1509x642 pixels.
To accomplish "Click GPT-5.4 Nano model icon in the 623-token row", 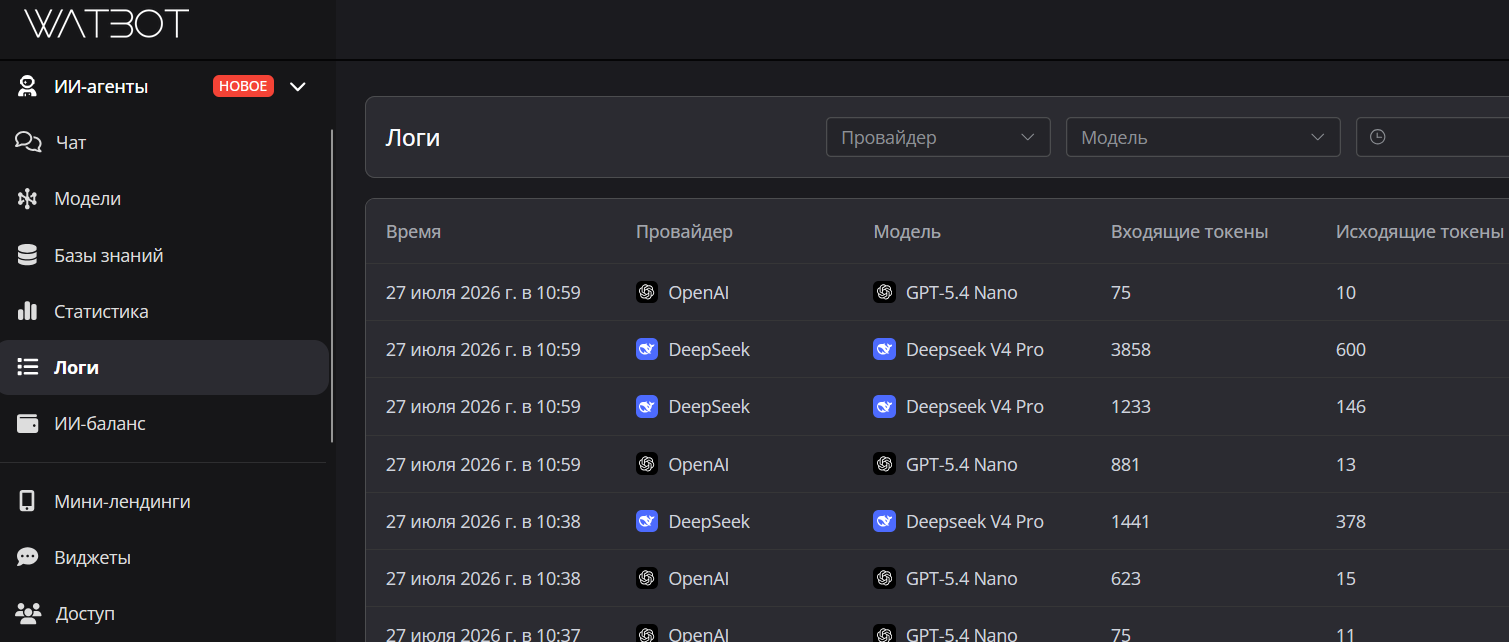I will (884, 578).
